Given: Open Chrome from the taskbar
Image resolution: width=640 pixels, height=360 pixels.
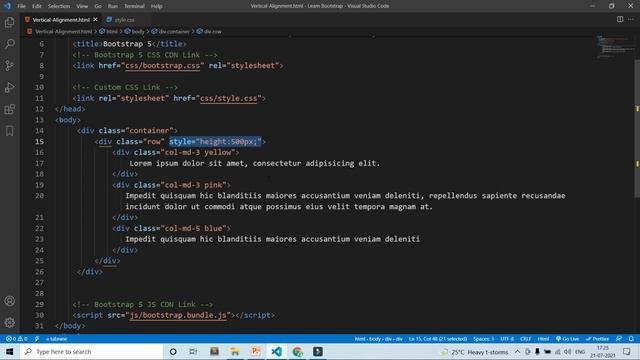Looking at the screenshot, I should pyautogui.click(x=297, y=352).
